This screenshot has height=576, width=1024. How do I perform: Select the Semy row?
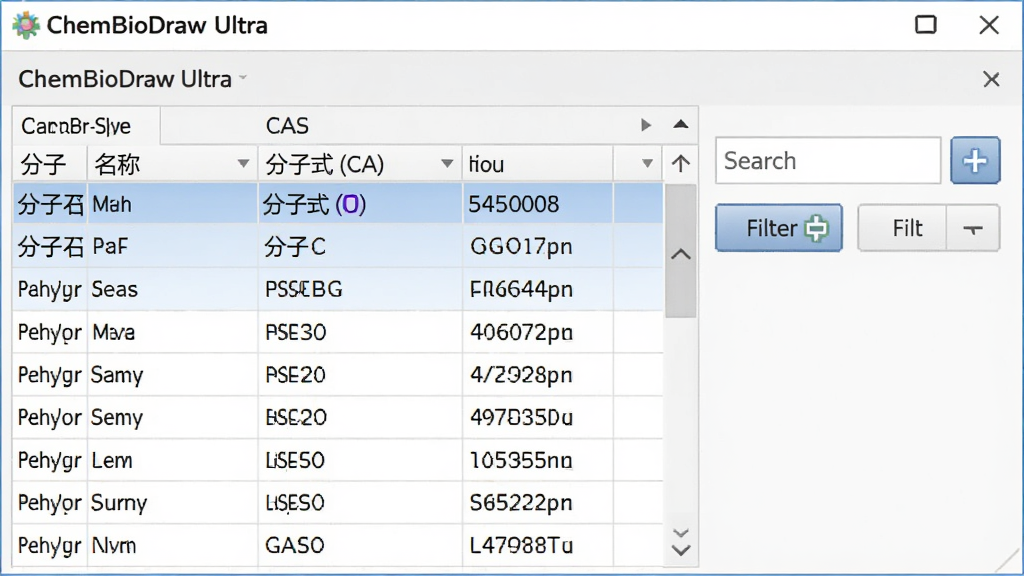click(338, 417)
